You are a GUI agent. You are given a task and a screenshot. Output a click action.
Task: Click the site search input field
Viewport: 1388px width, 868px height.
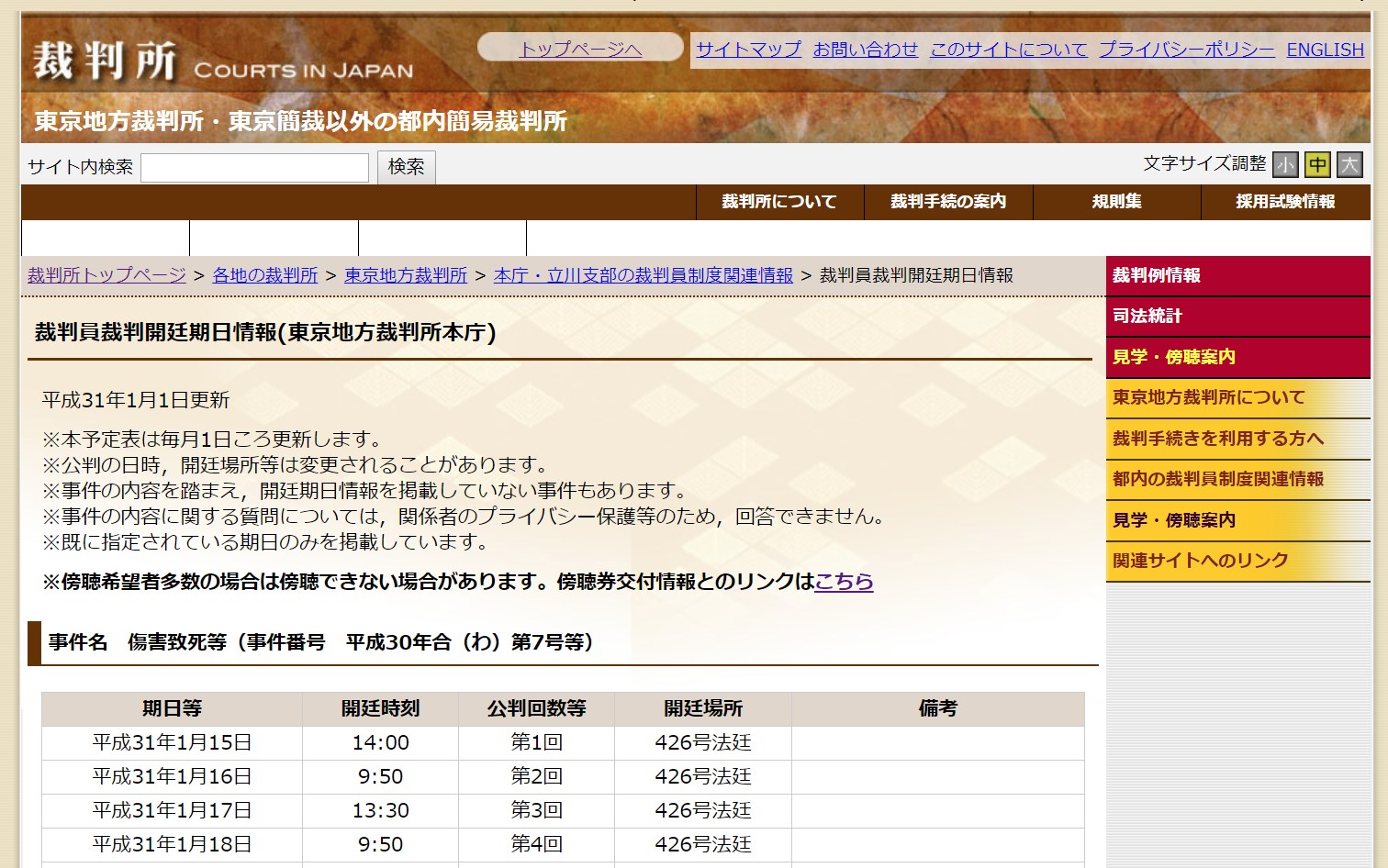[x=255, y=168]
